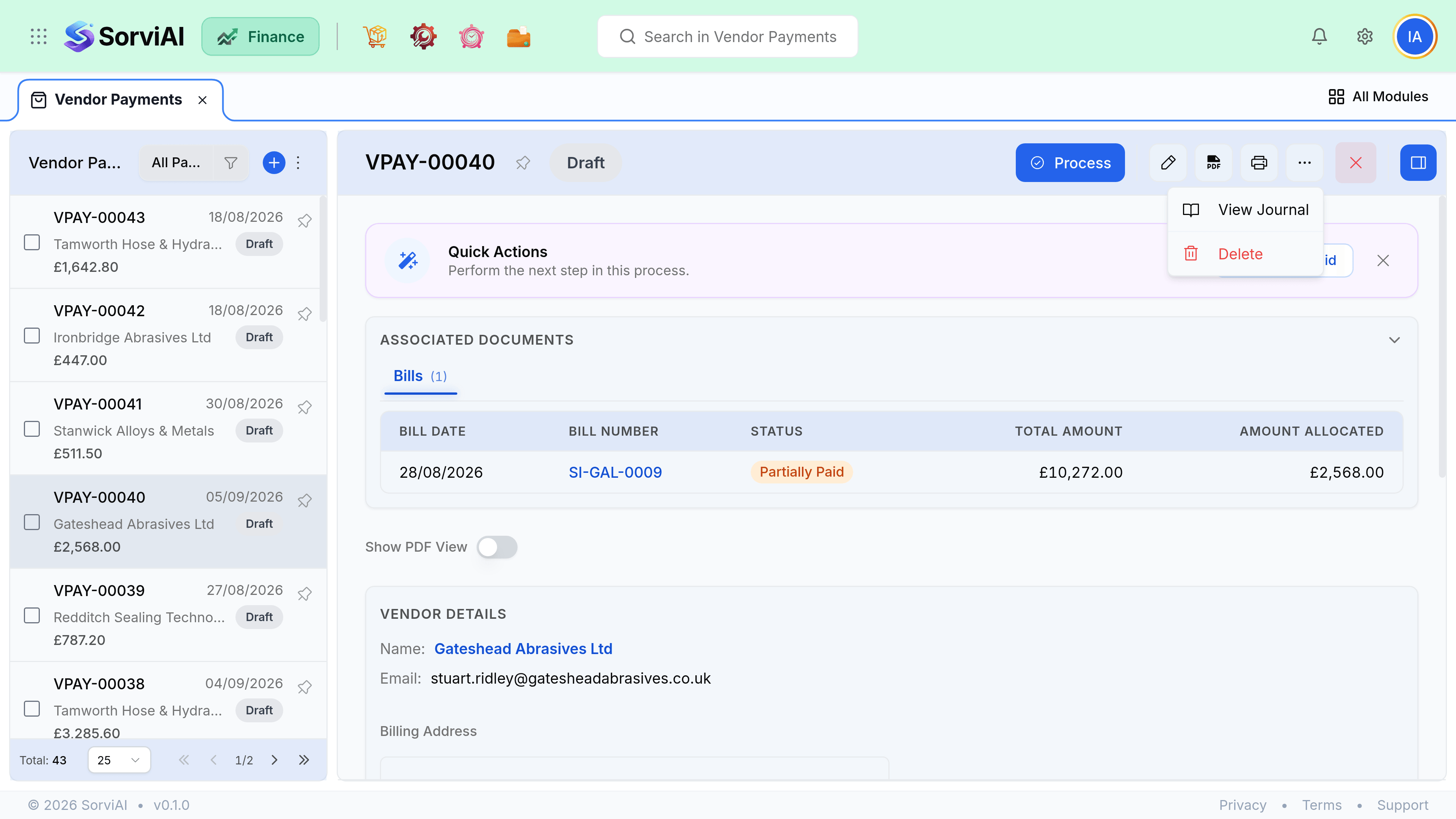Select Delete from the menu

coord(1245,254)
